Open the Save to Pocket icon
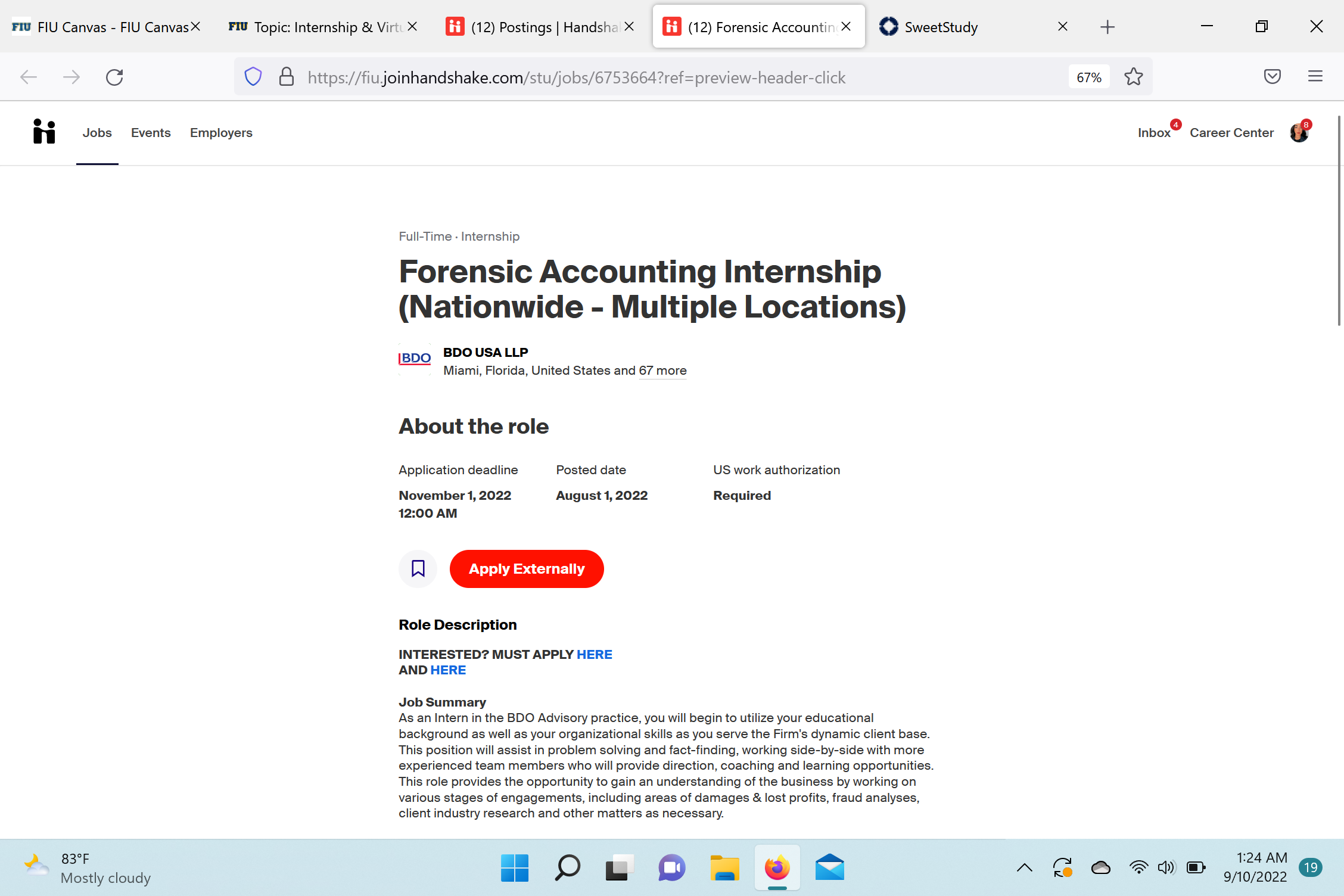The image size is (1344, 896). pyautogui.click(x=1273, y=76)
